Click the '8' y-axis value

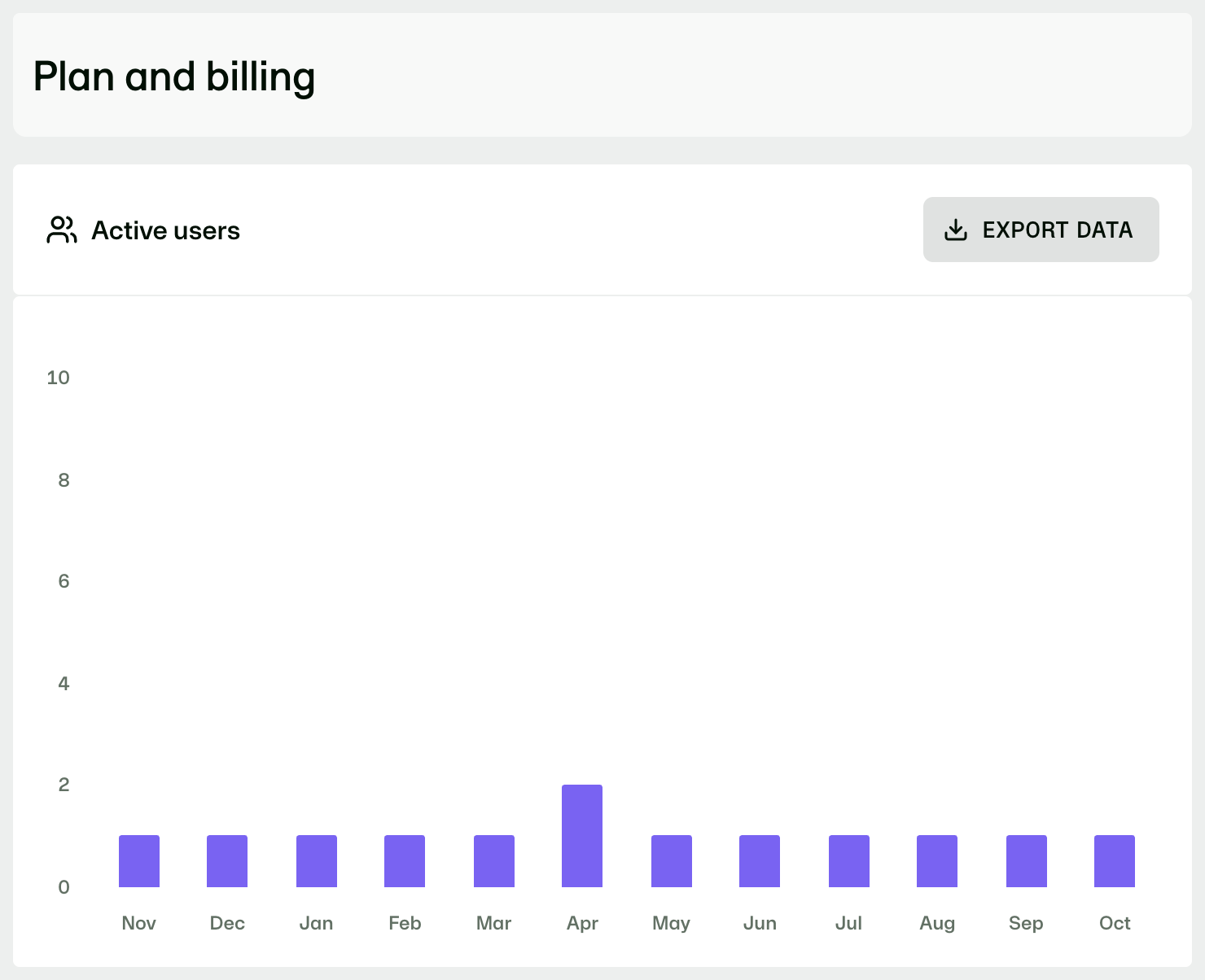[64, 480]
